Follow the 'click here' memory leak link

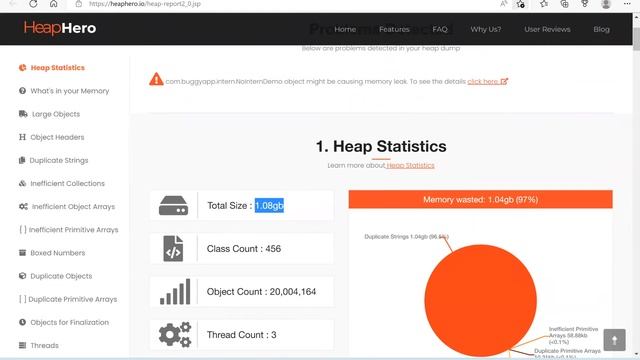click(483, 81)
